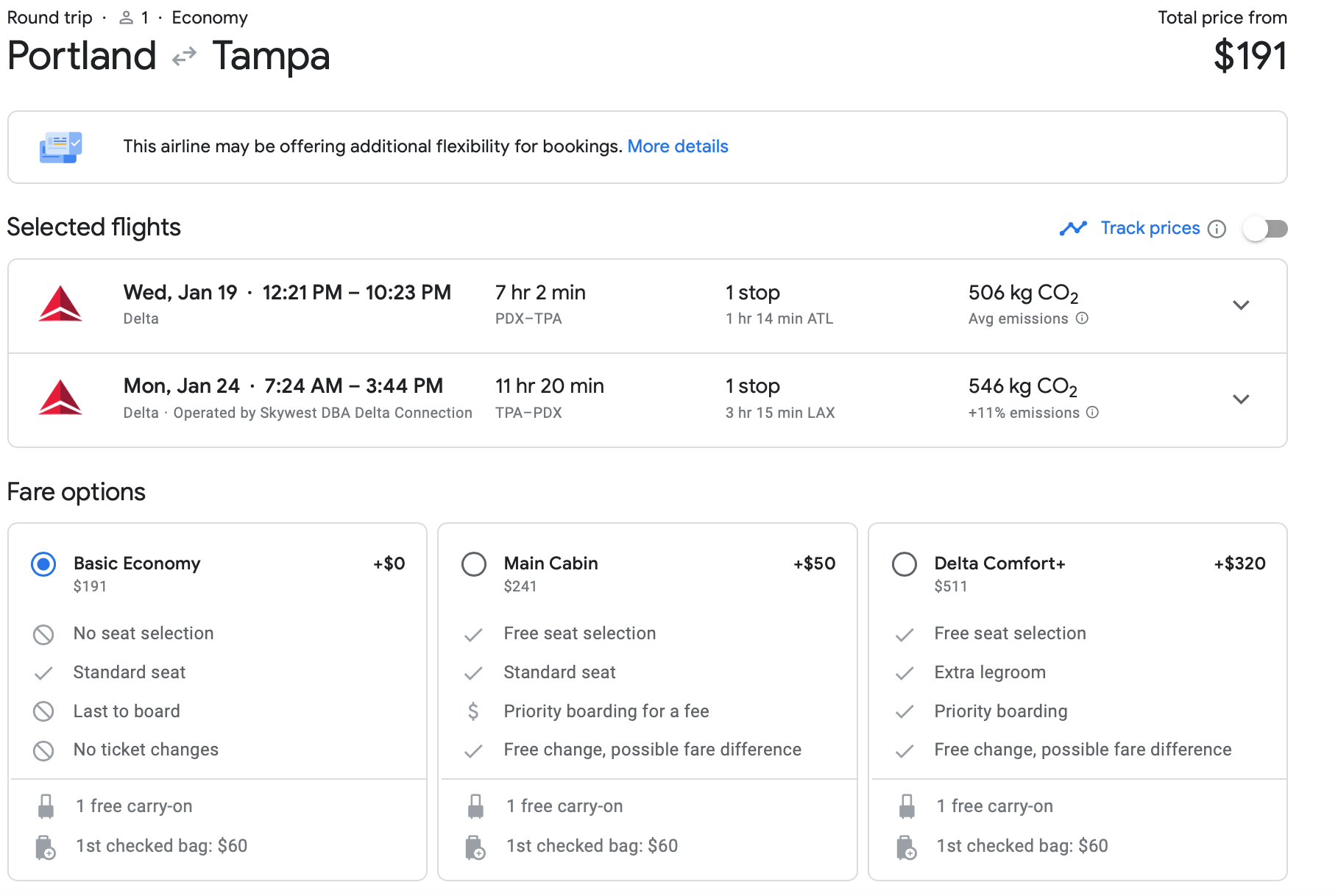Open the More details link
Viewport: 1338px width, 896px height.
[x=677, y=146]
